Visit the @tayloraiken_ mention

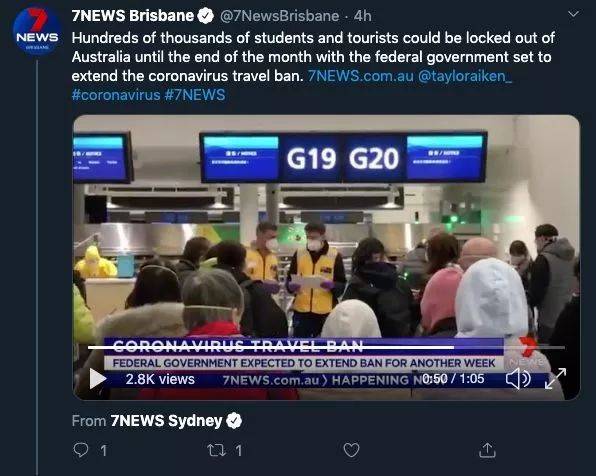tap(465, 76)
